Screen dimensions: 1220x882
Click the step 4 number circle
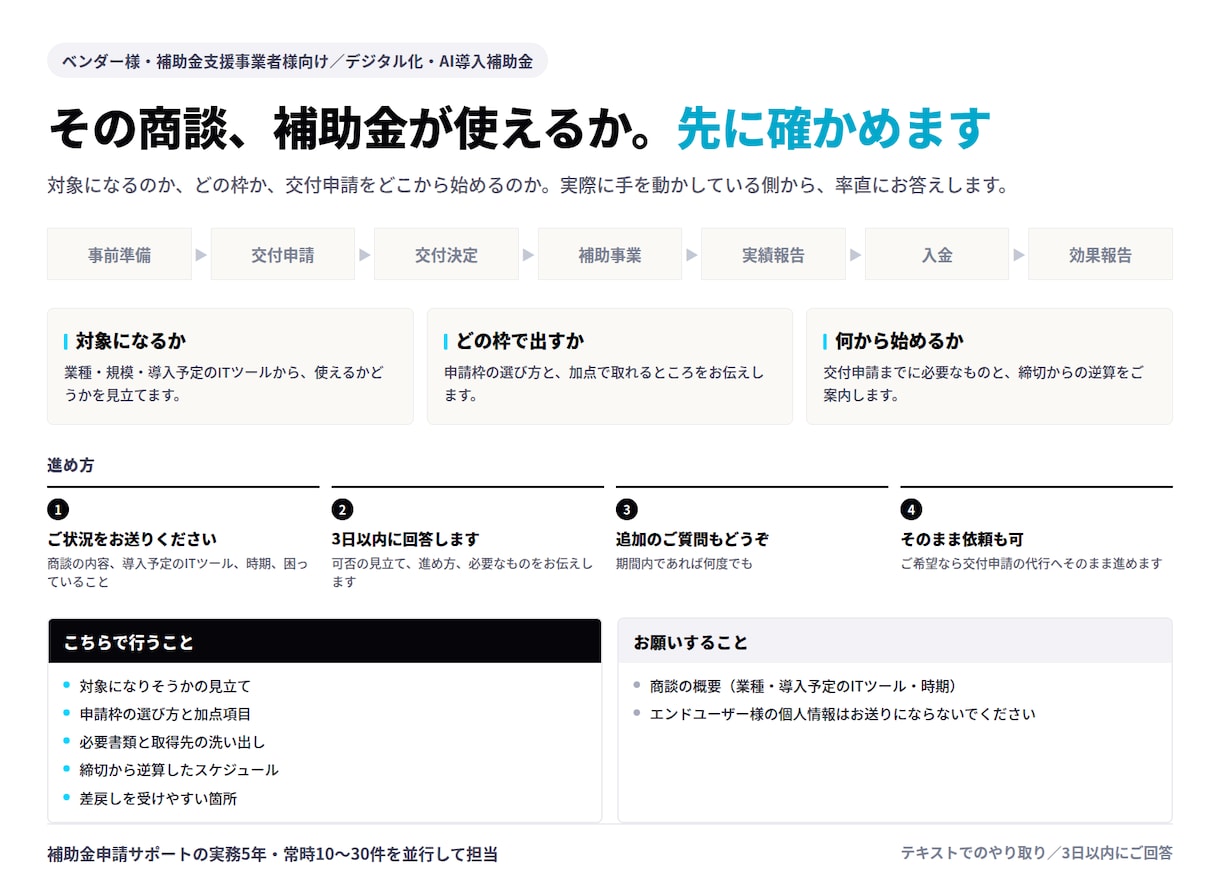point(911,510)
